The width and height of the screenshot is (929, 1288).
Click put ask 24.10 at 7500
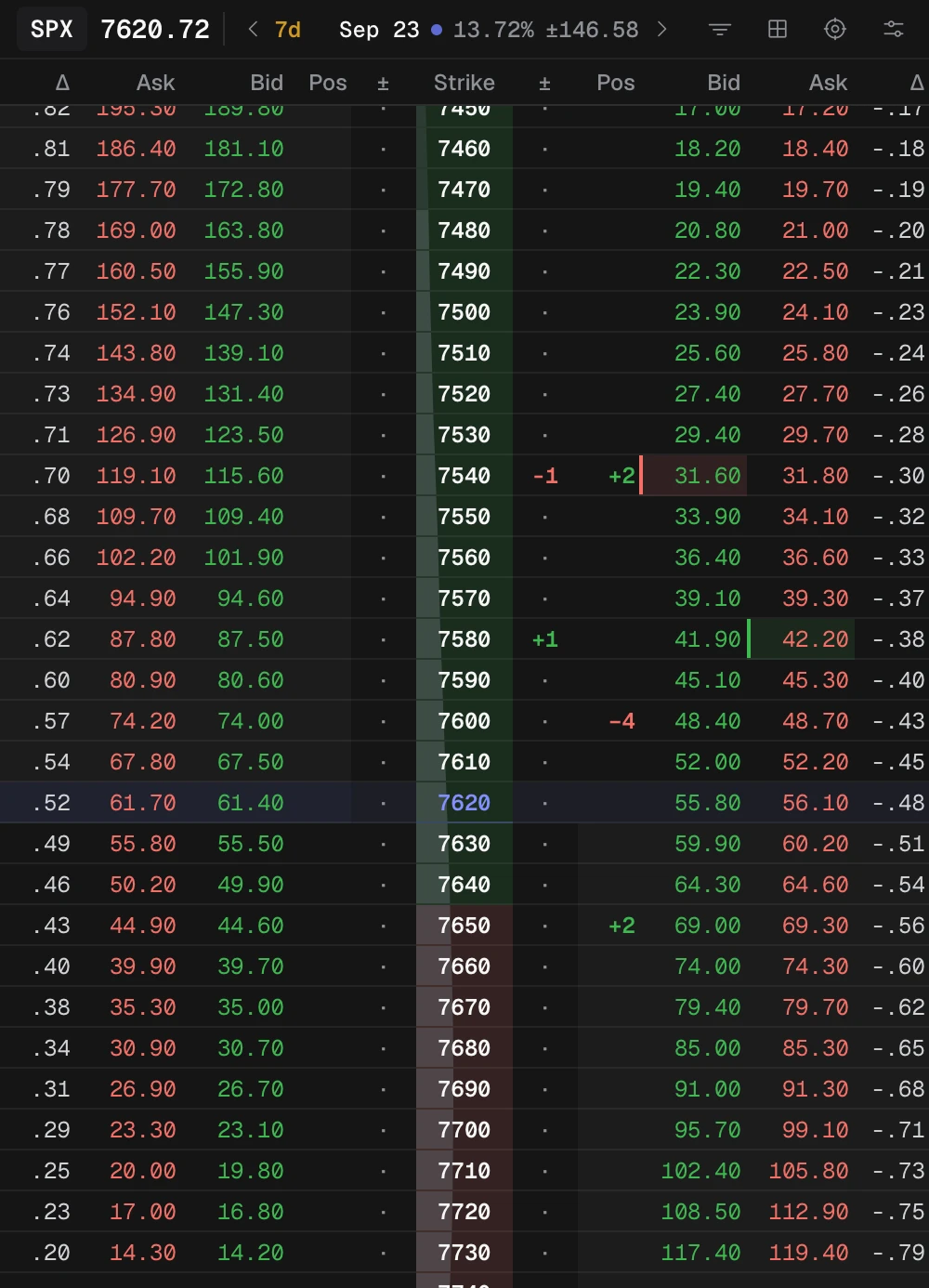pyautogui.click(x=816, y=312)
